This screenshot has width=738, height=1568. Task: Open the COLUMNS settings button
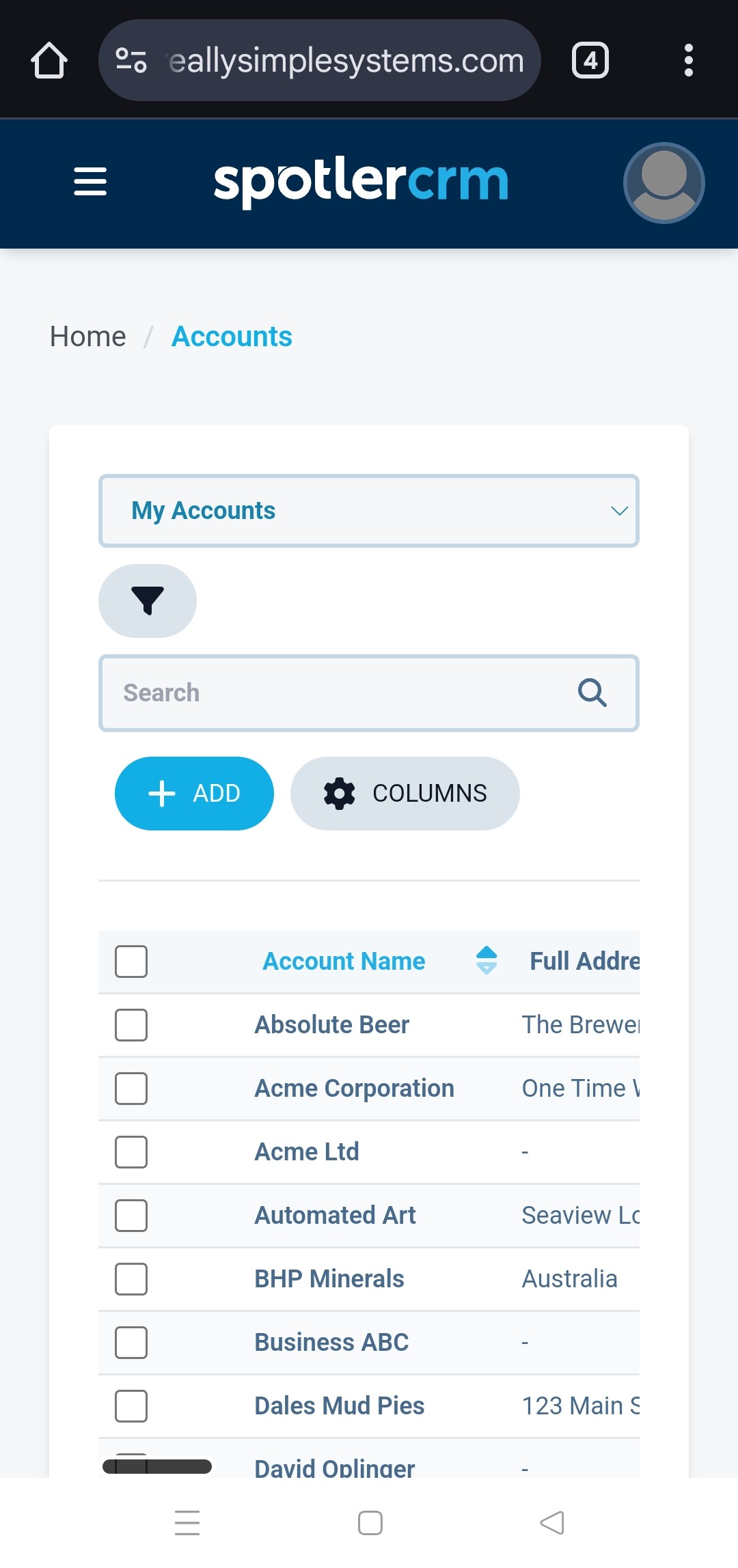coord(405,794)
